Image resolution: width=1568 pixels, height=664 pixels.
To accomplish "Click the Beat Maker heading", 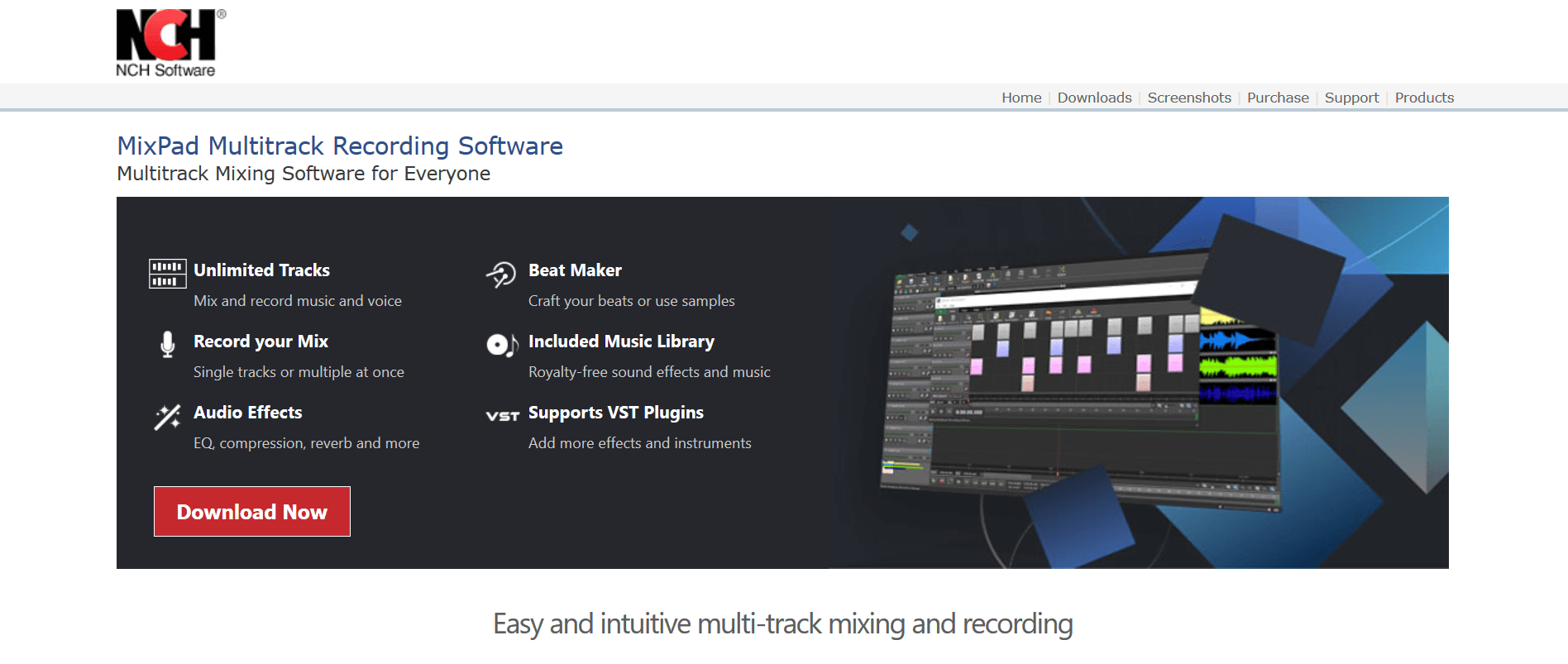I will 575,270.
